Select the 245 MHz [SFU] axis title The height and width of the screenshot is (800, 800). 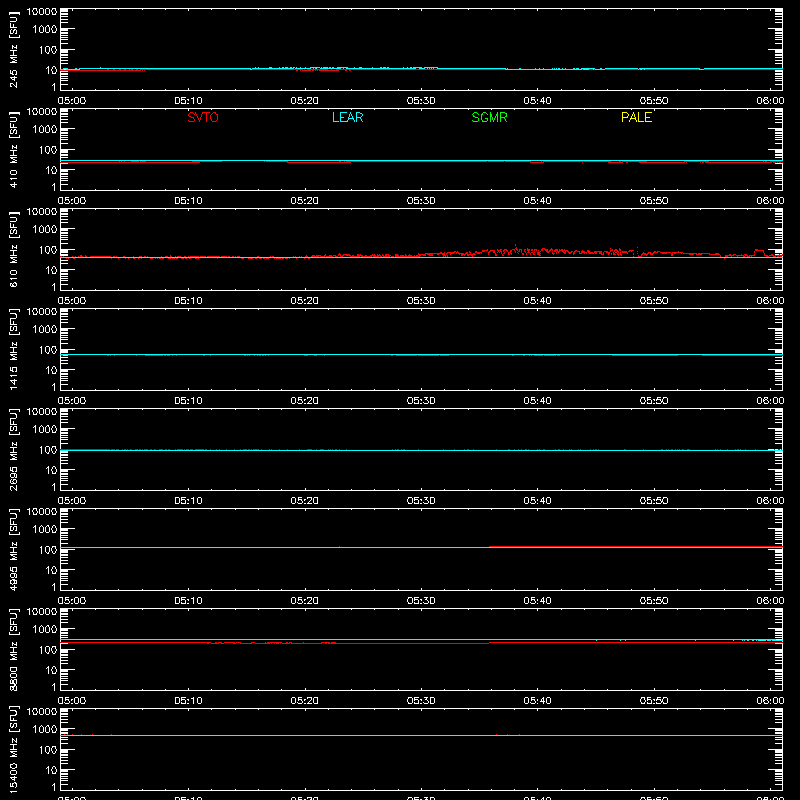coord(13,50)
